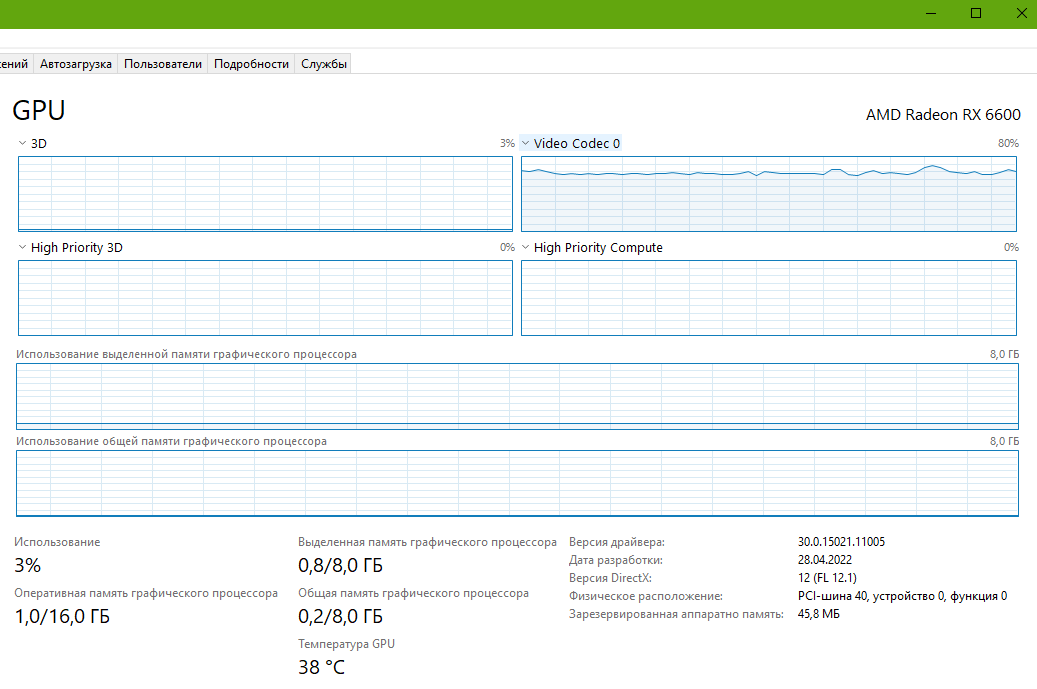1037x689 pixels.
Task: Switch to the Автозагрузка tab
Action: [75, 63]
